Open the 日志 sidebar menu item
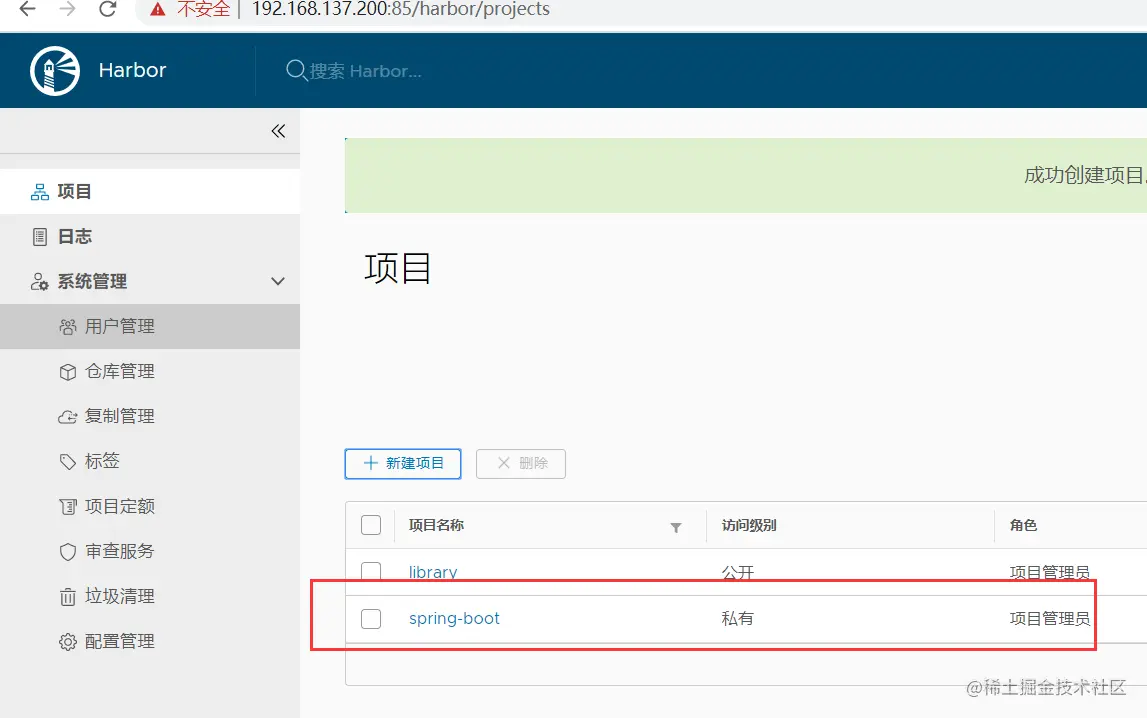The height and width of the screenshot is (718, 1147). coord(150,236)
